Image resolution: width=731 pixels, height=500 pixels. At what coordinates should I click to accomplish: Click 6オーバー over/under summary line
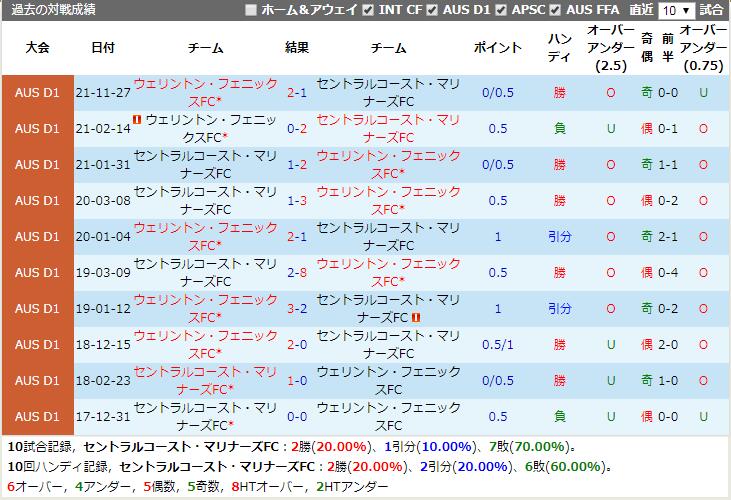tap(197, 487)
